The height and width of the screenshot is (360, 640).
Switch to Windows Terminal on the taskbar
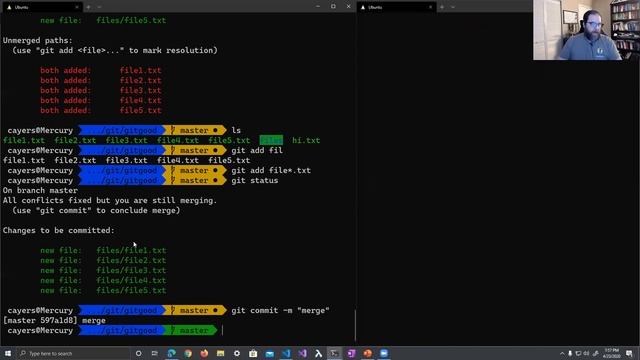point(335,353)
